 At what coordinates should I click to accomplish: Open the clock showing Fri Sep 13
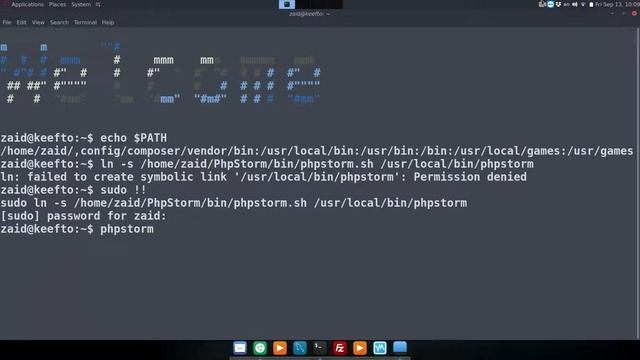tap(617, 4)
